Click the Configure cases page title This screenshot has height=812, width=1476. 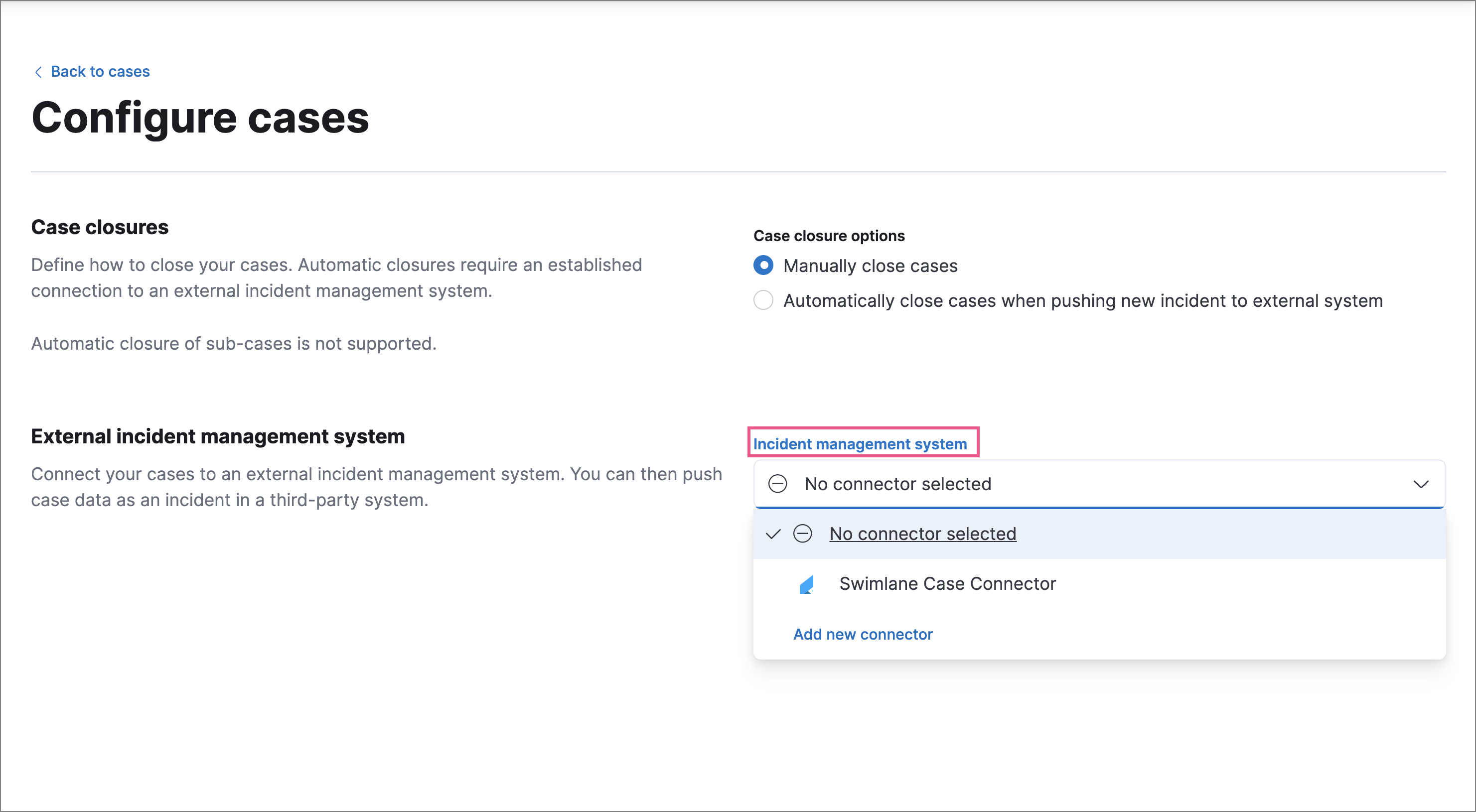pyautogui.click(x=200, y=118)
